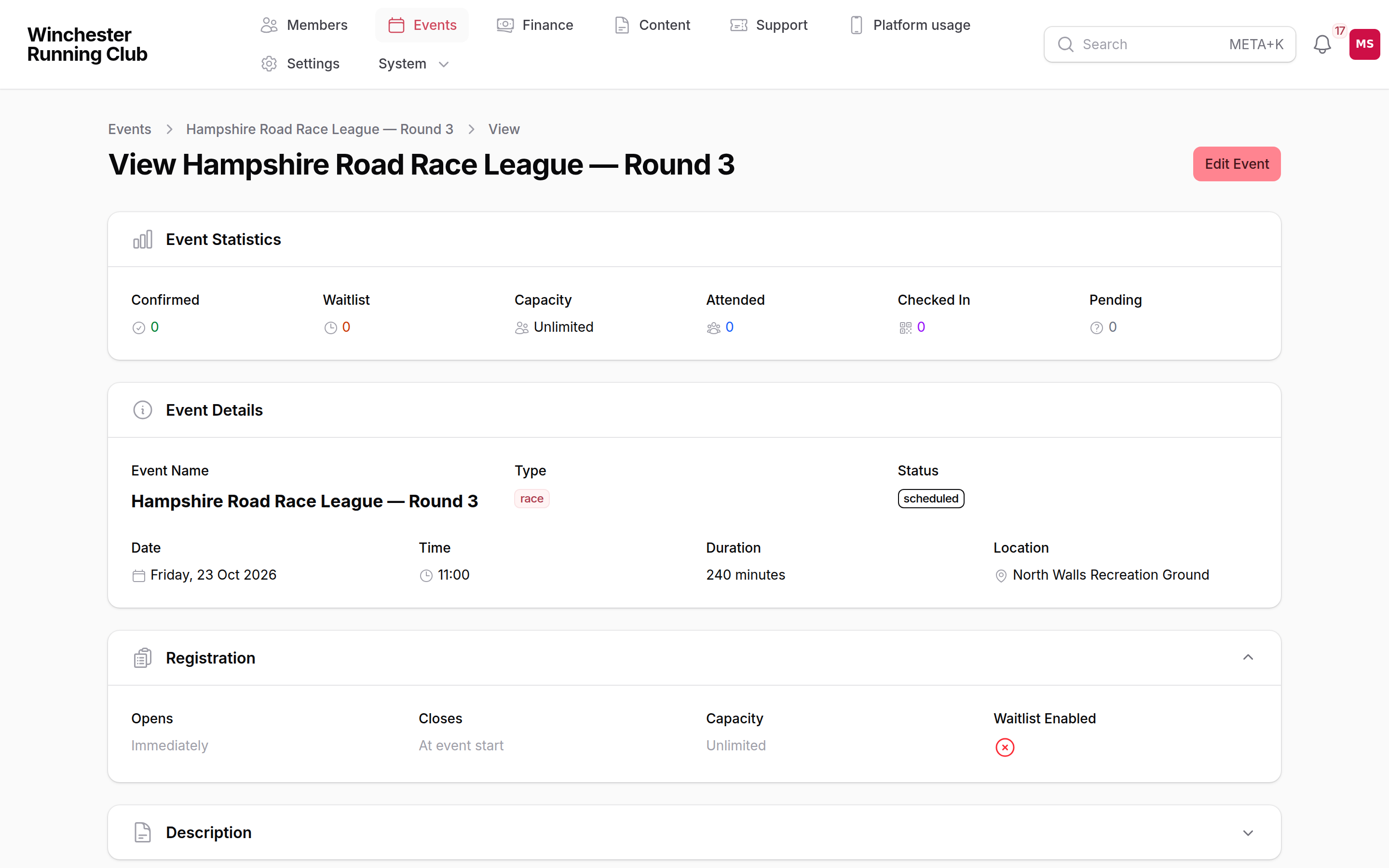Click the Attended group icon

pyautogui.click(x=713, y=328)
